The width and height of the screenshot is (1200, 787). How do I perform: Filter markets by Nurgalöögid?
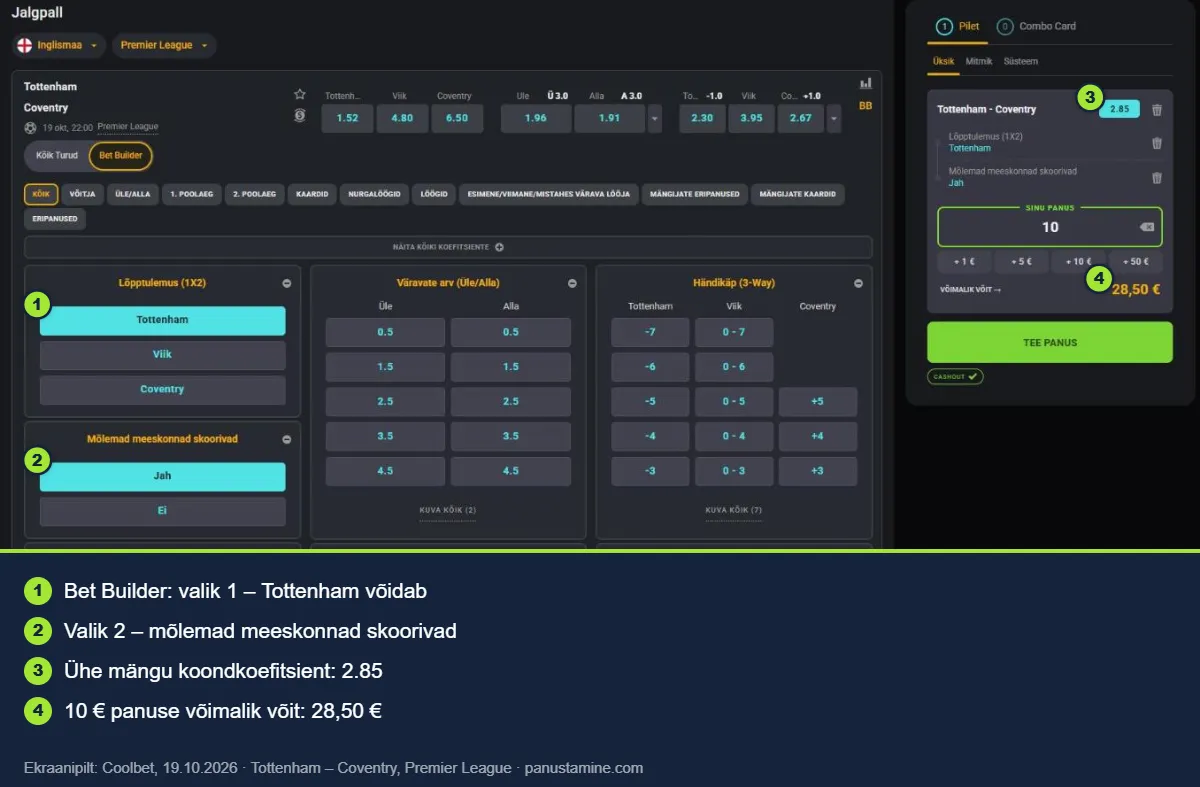374,194
